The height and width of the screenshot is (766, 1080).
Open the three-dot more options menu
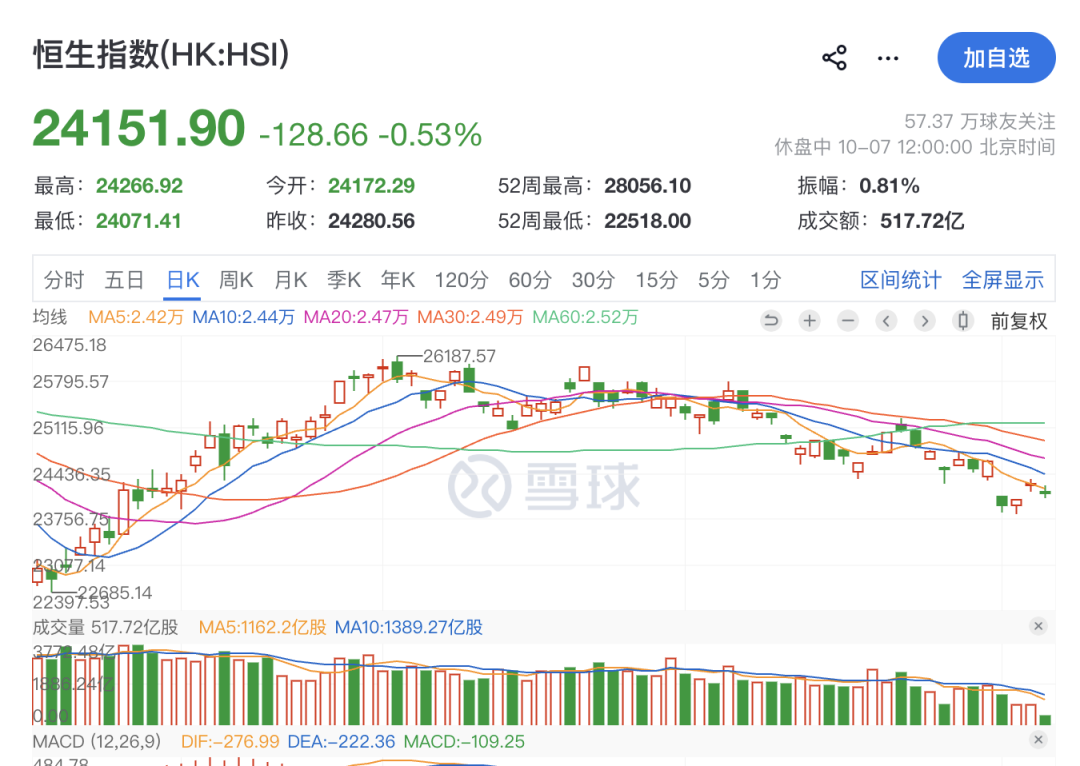(x=888, y=59)
